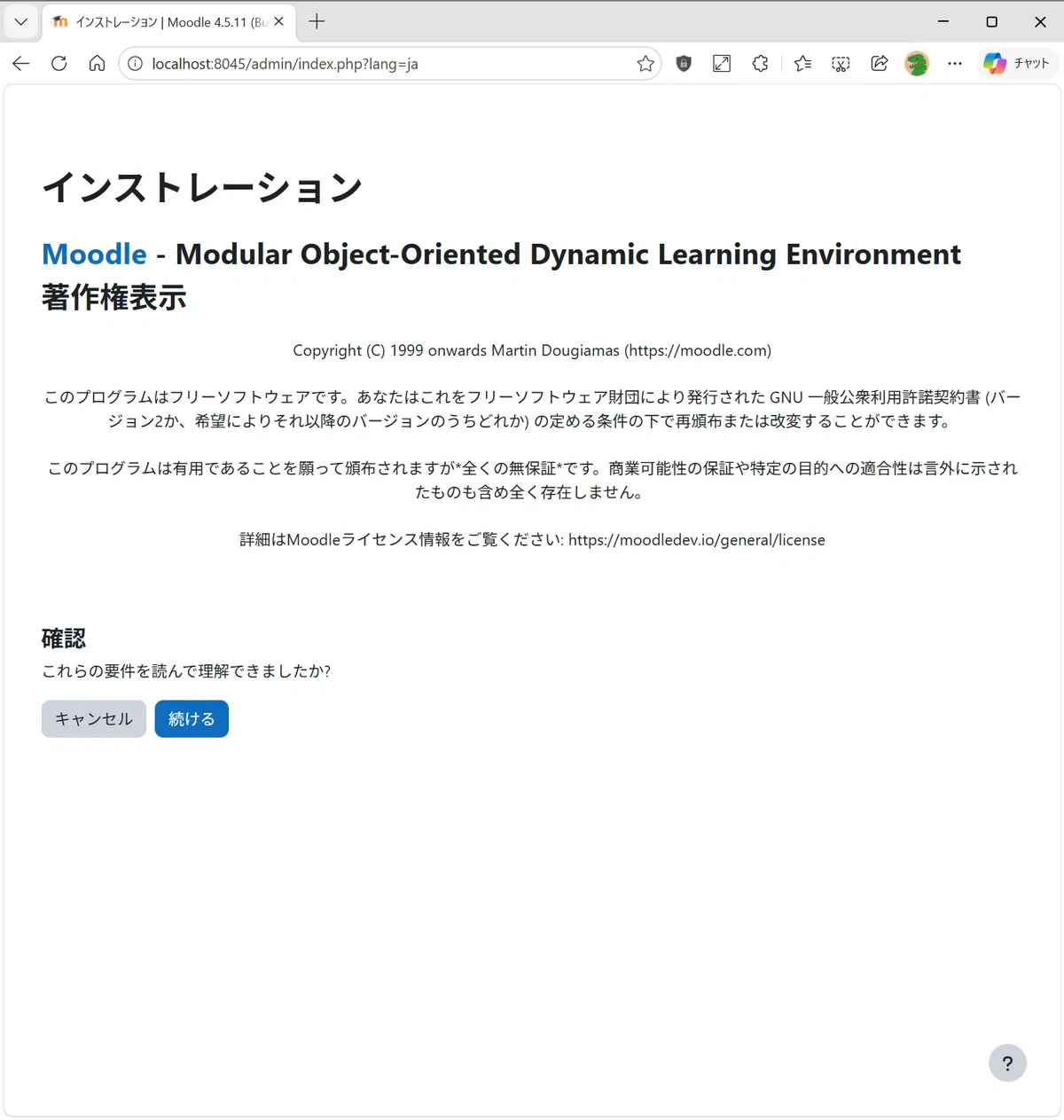Click the キャンセル button
This screenshot has height=1120, width=1064.
94,719
